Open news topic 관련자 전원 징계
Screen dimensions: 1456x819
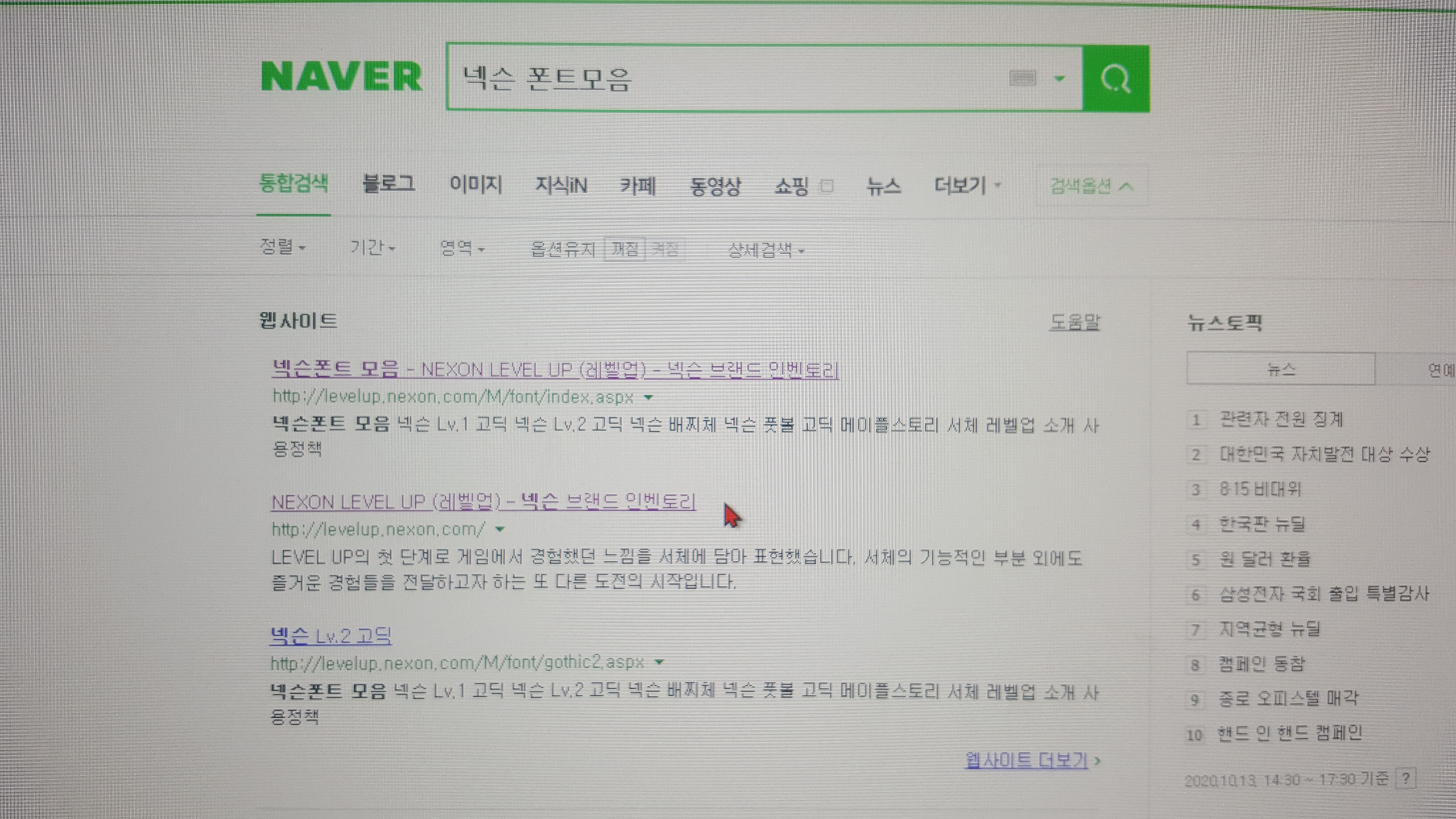[x=1281, y=419]
